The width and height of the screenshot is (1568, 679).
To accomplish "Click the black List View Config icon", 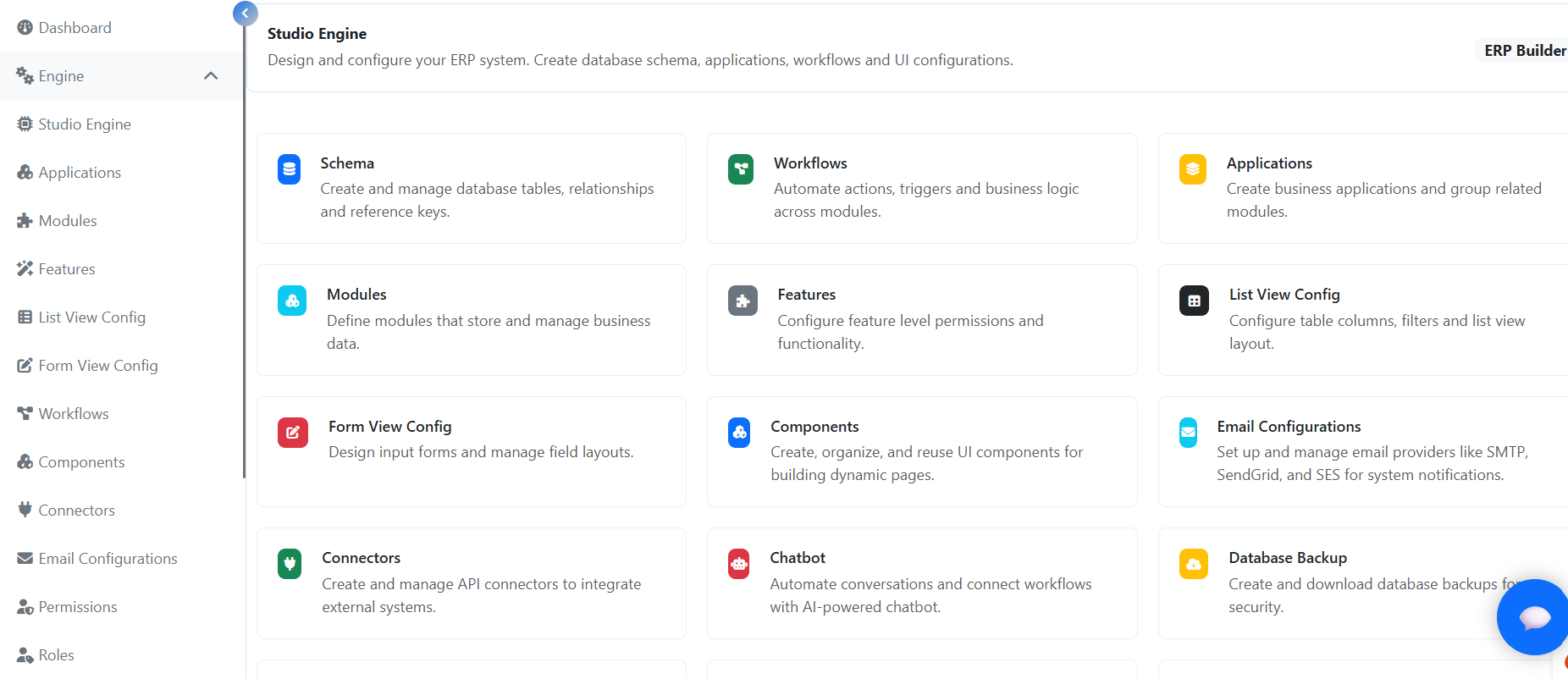I will point(1194,301).
